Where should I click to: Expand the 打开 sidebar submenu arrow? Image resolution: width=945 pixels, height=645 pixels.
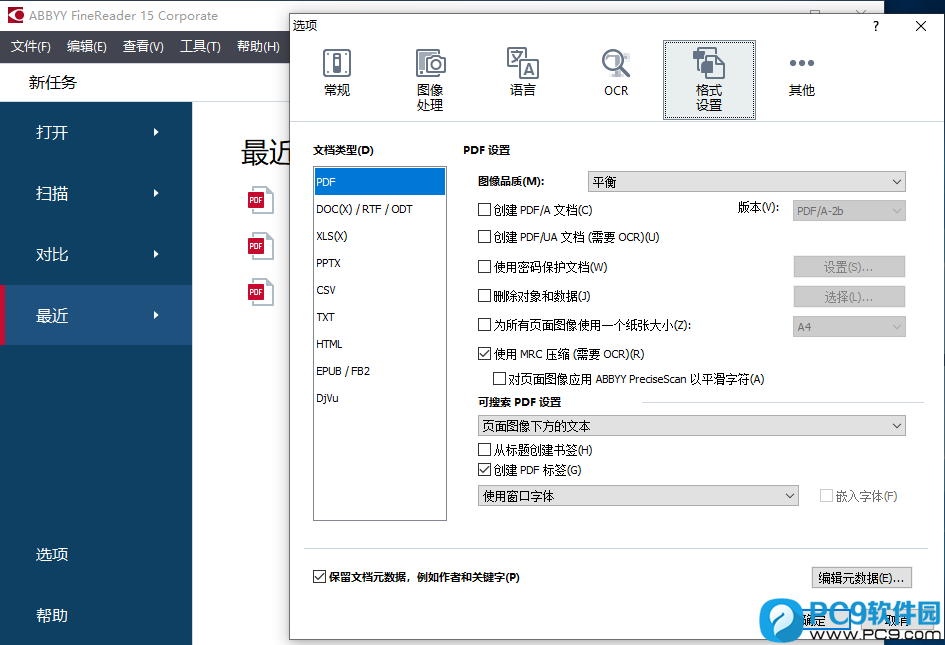156,132
